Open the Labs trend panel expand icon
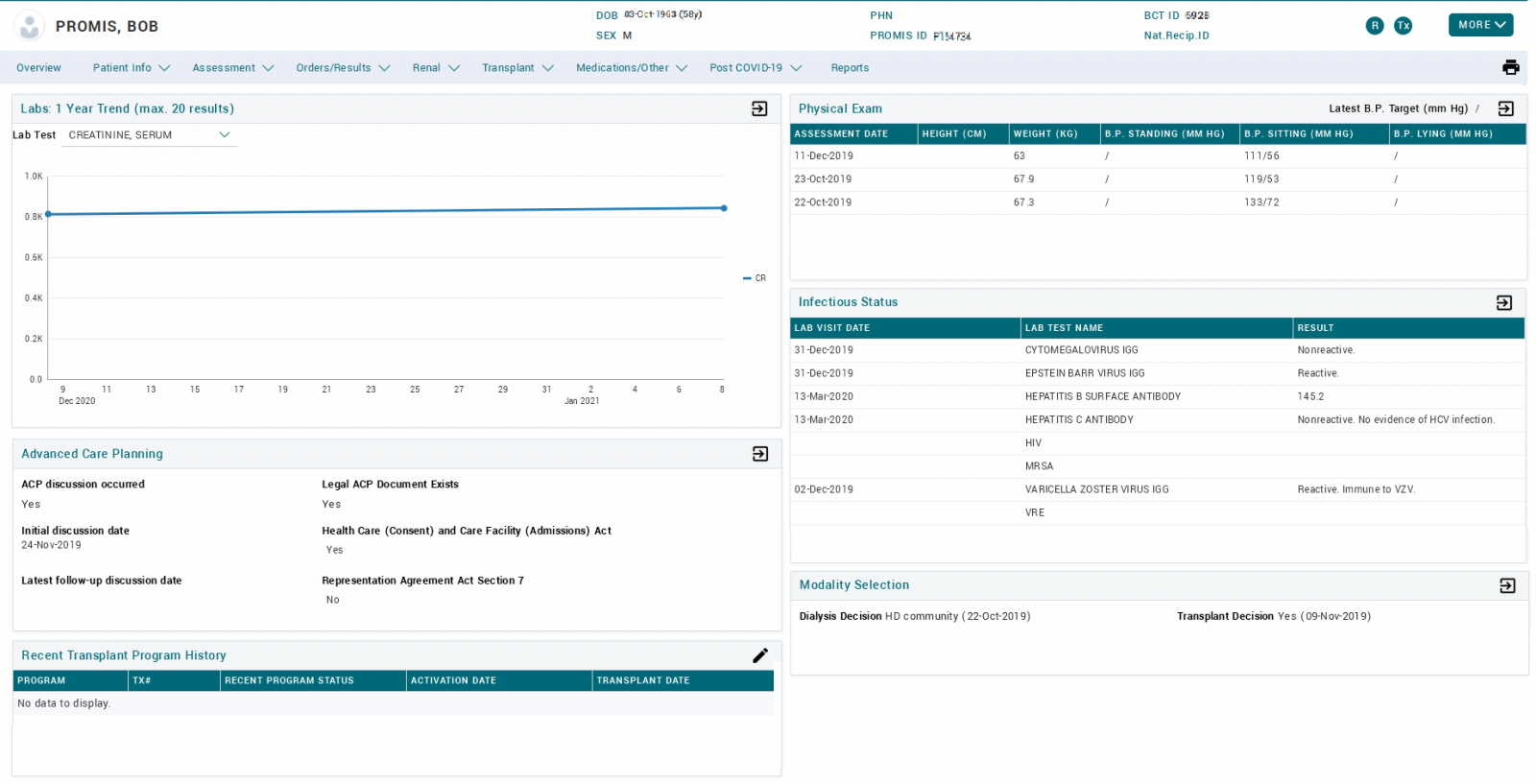Screen dimensions: 1536x784 coord(759,109)
